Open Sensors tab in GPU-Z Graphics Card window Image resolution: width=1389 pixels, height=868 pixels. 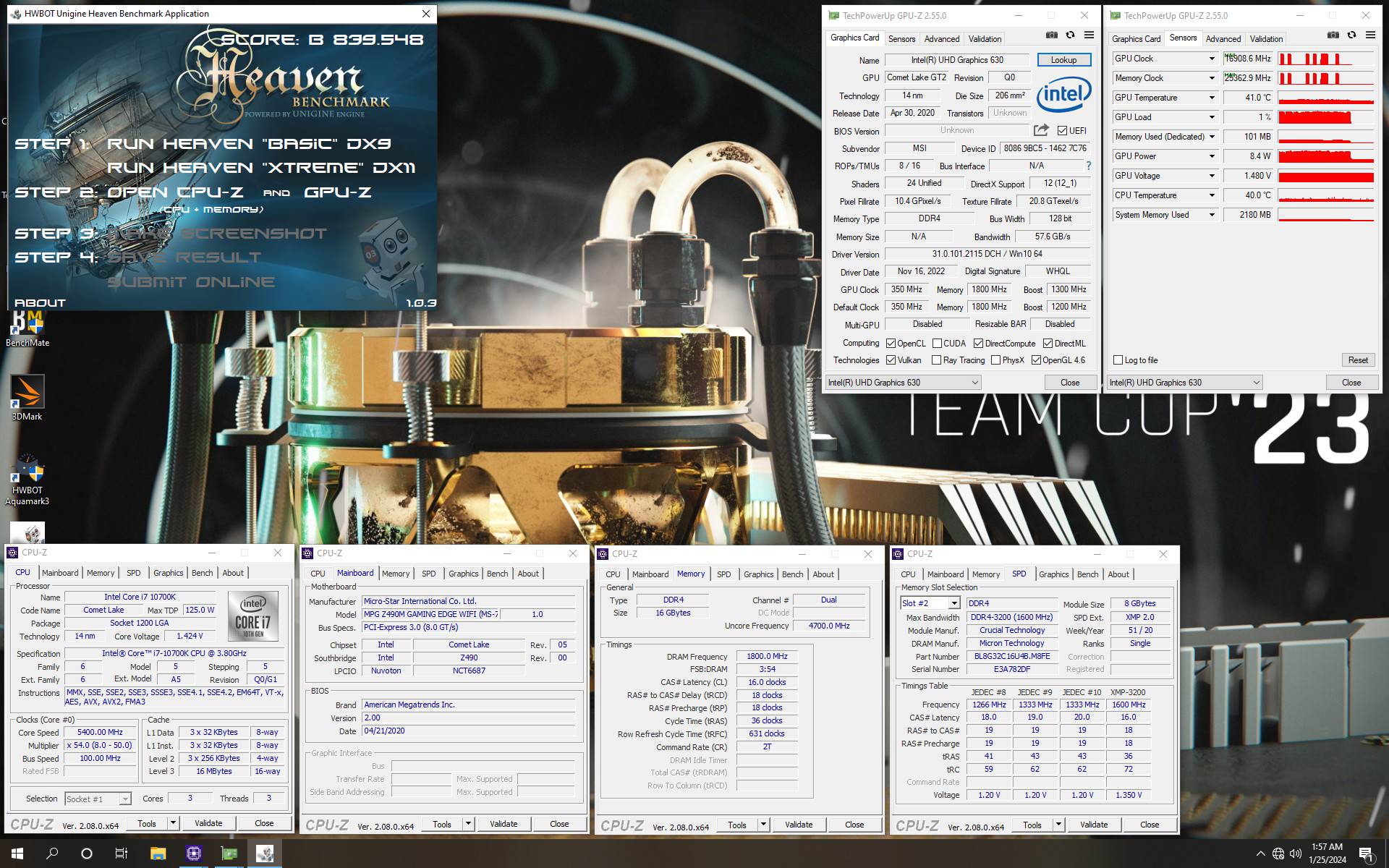[x=901, y=39]
